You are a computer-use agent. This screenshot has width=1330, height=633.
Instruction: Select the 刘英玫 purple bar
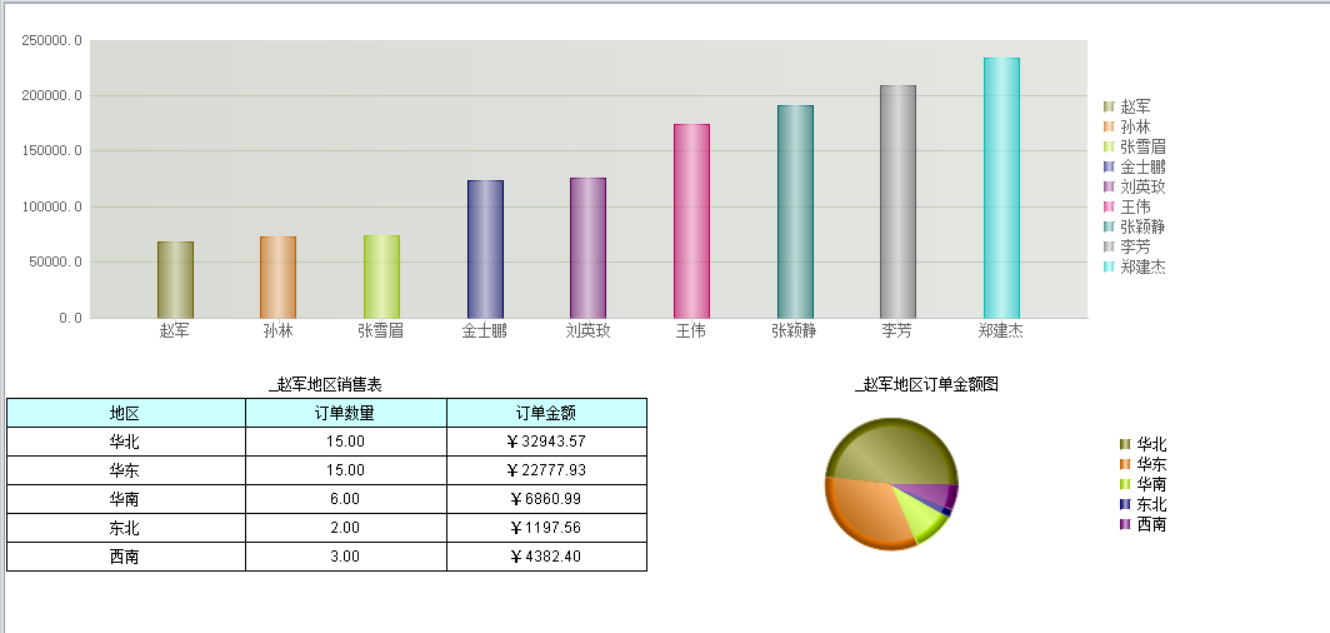click(588, 249)
